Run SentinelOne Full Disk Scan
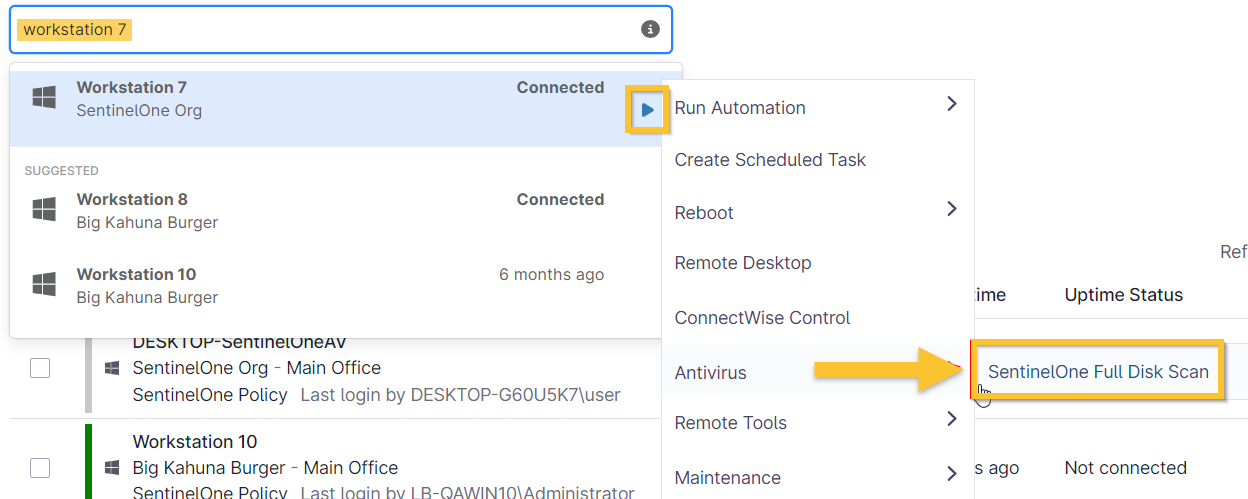The image size is (1248, 499). 1098,372
